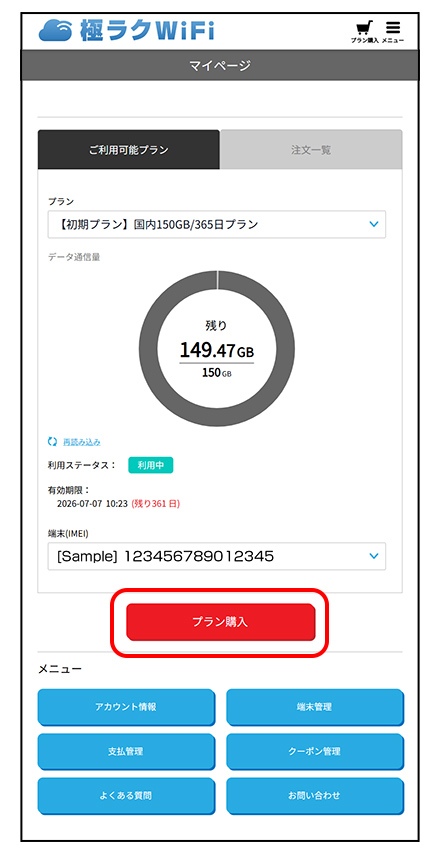440x865 pixels.
Task: Expand the device IMEI dropdown chevron
Action: point(374,556)
